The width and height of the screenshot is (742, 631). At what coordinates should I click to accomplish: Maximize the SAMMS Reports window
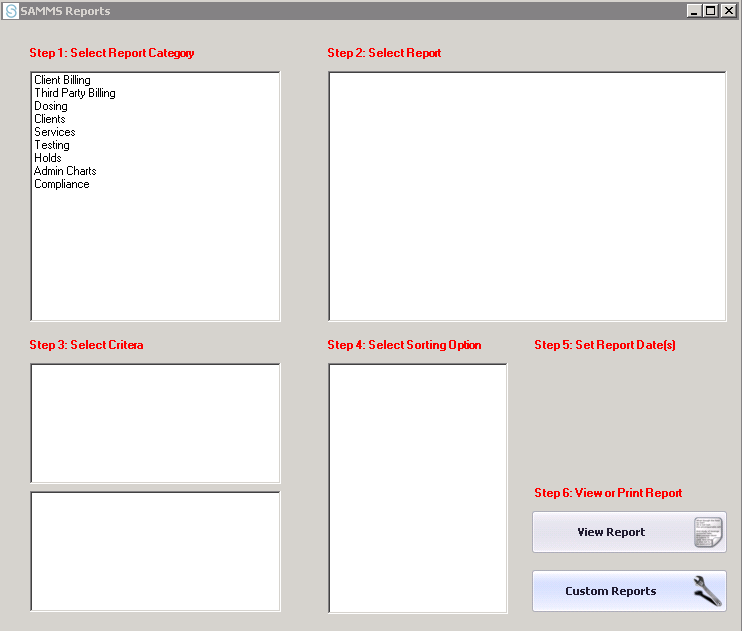point(711,10)
